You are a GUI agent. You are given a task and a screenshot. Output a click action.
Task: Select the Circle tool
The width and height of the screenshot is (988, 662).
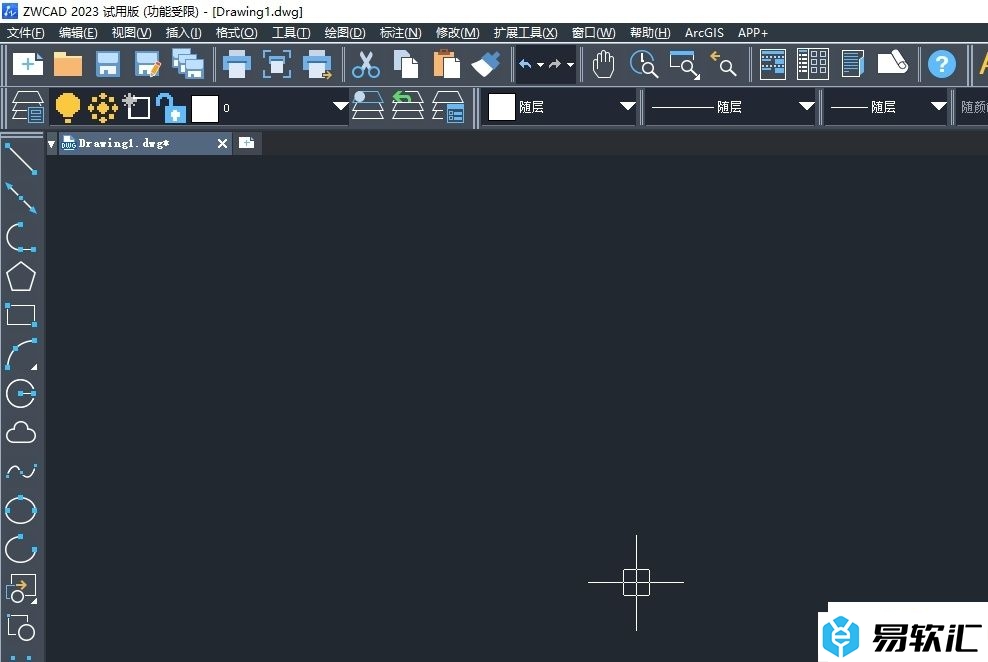21,393
